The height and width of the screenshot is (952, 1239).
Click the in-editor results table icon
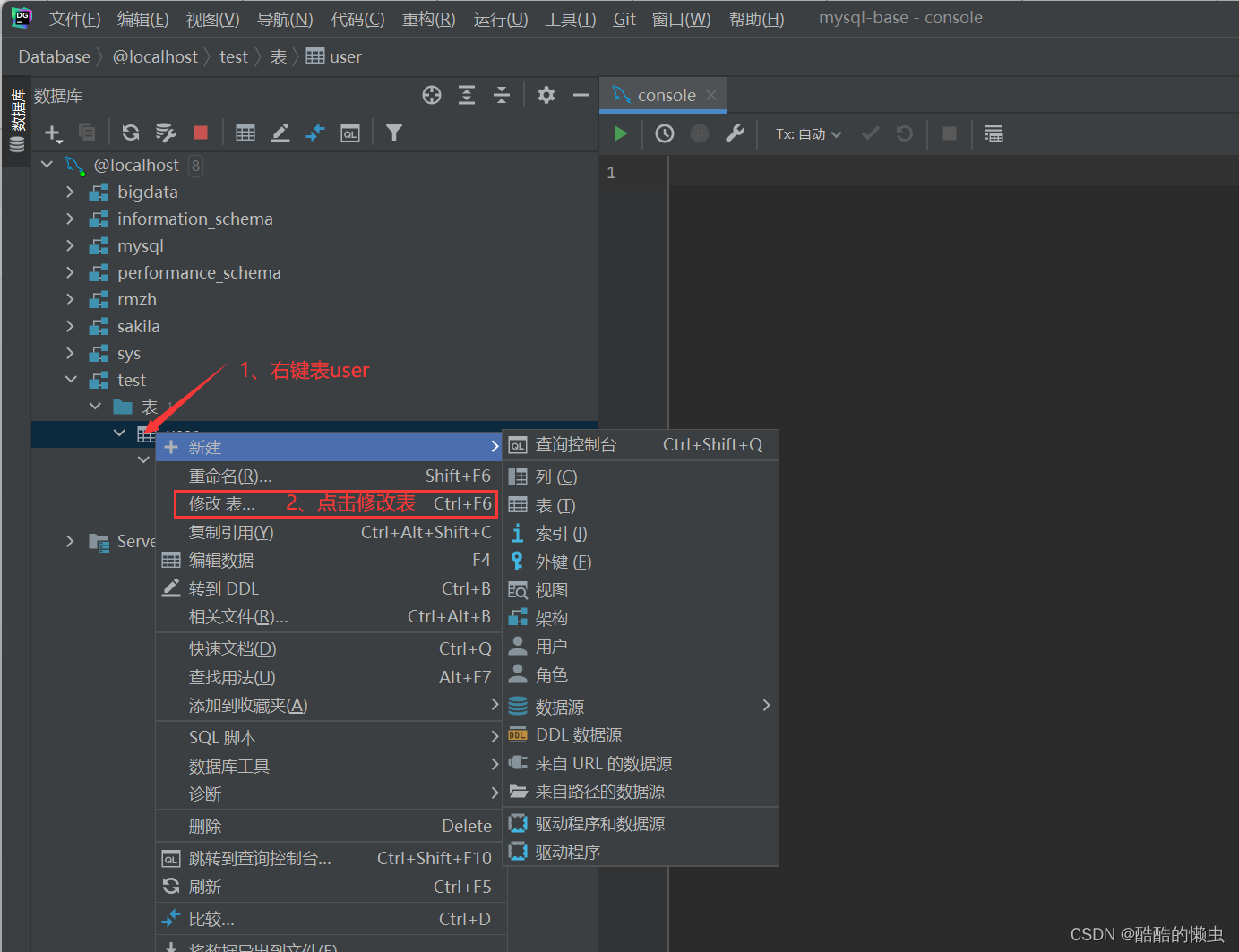[x=994, y=133]
